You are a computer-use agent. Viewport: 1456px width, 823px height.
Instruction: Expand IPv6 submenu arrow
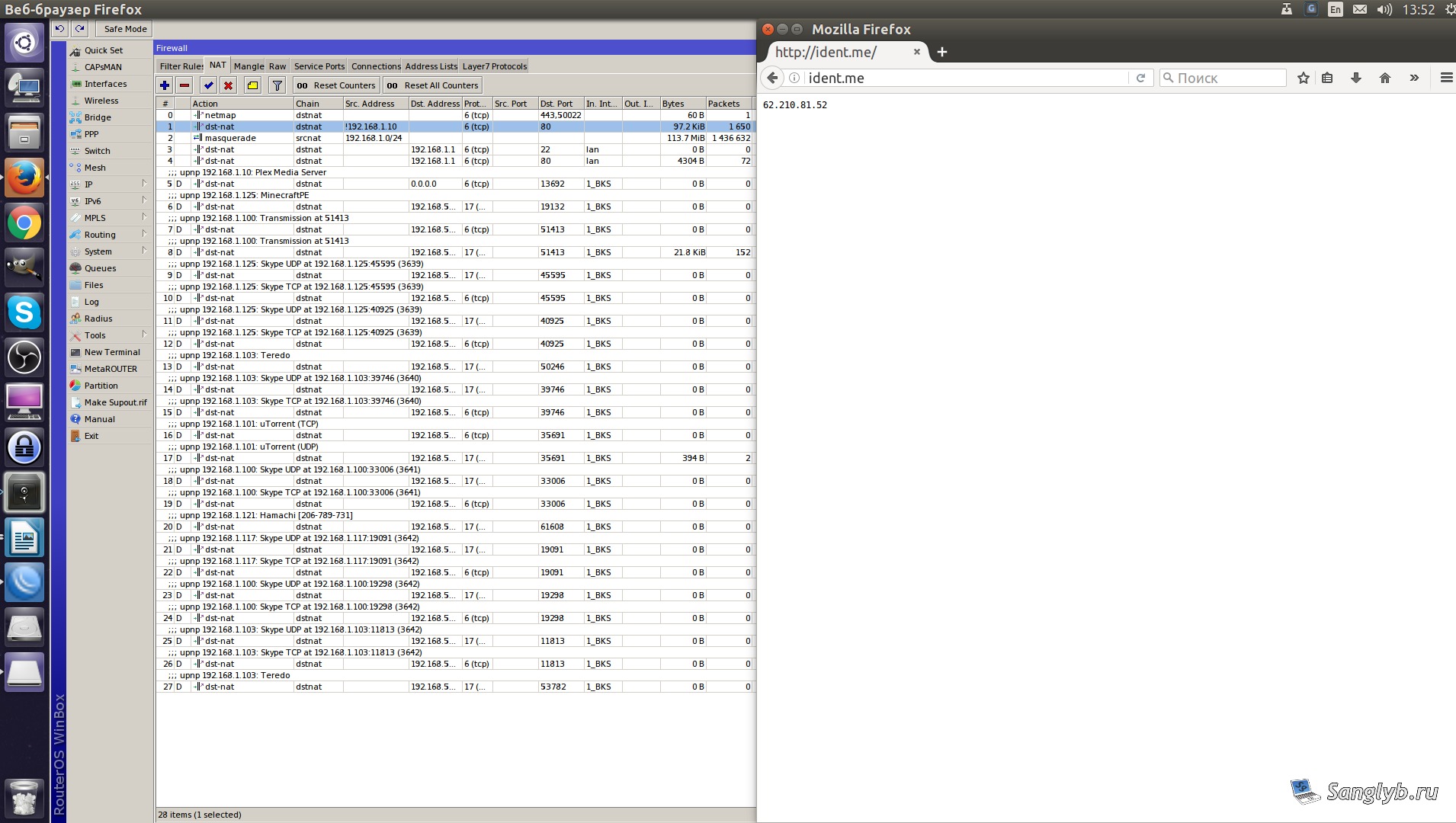pos(144,200)
